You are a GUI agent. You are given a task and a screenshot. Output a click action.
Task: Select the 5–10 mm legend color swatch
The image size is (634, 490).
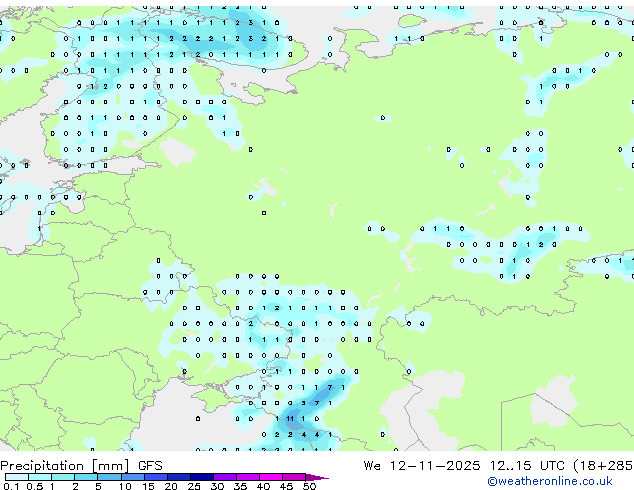pyautogui.click(x=109, y=477)
